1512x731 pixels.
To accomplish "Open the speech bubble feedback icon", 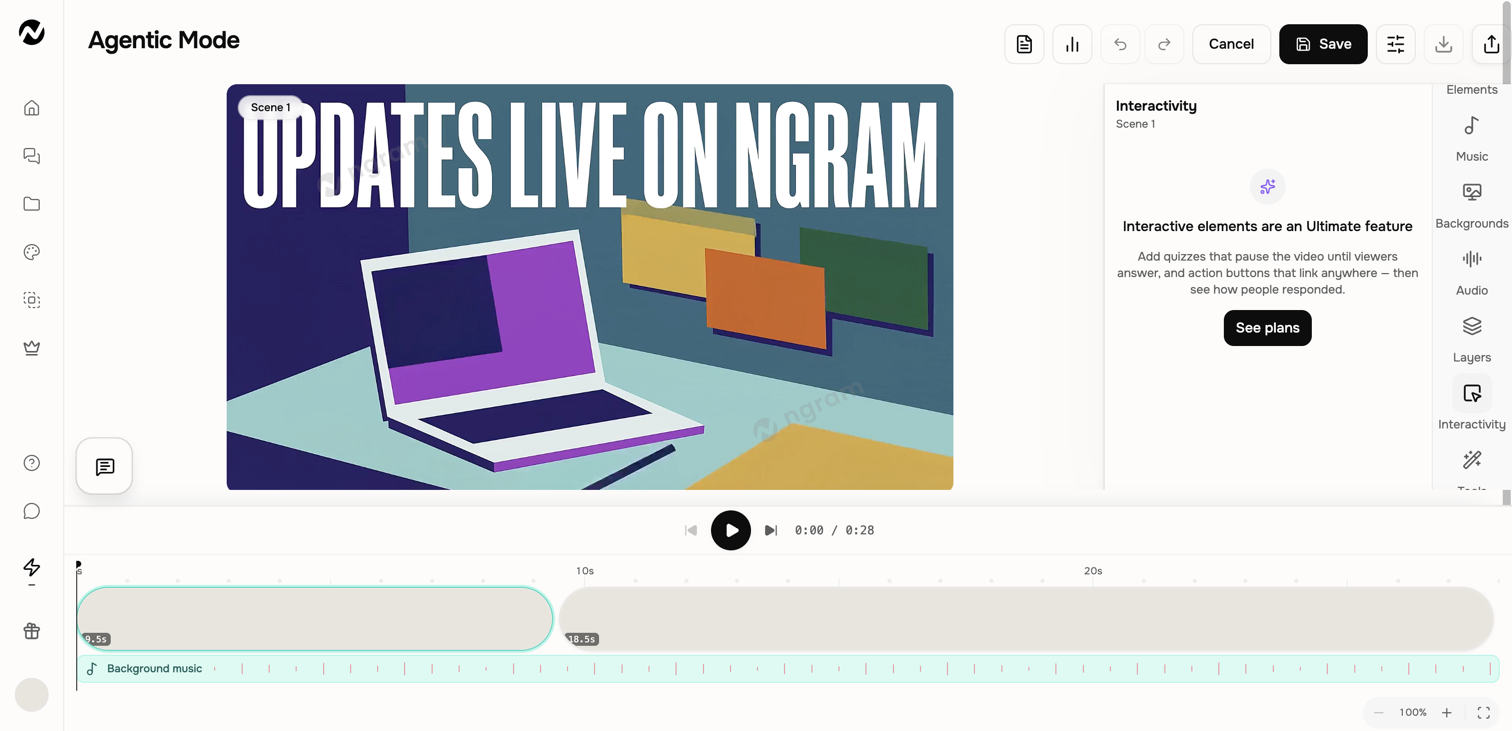I will click(32, 511).
